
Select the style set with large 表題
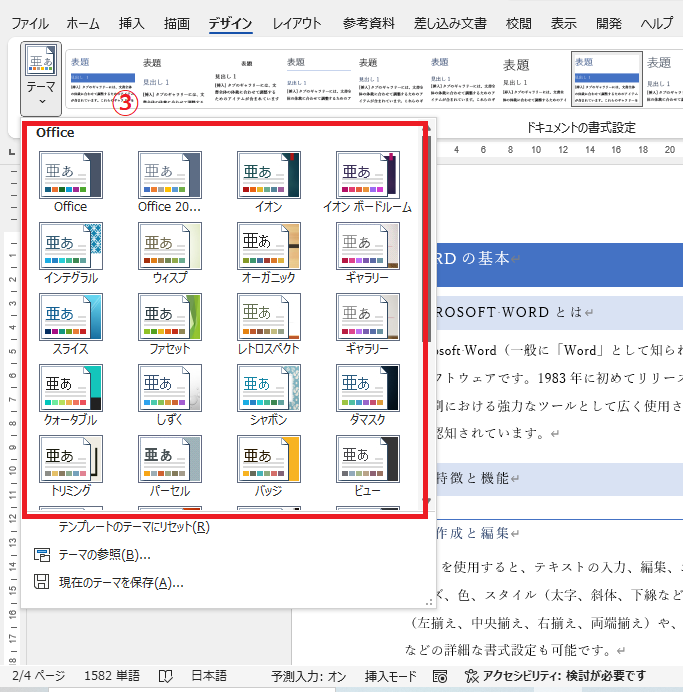point(535,79)
